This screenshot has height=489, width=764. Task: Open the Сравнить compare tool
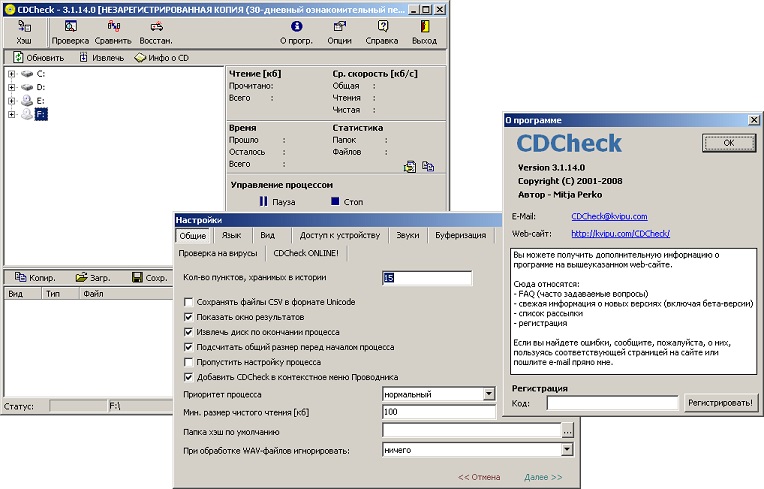[x=113, y=33]
